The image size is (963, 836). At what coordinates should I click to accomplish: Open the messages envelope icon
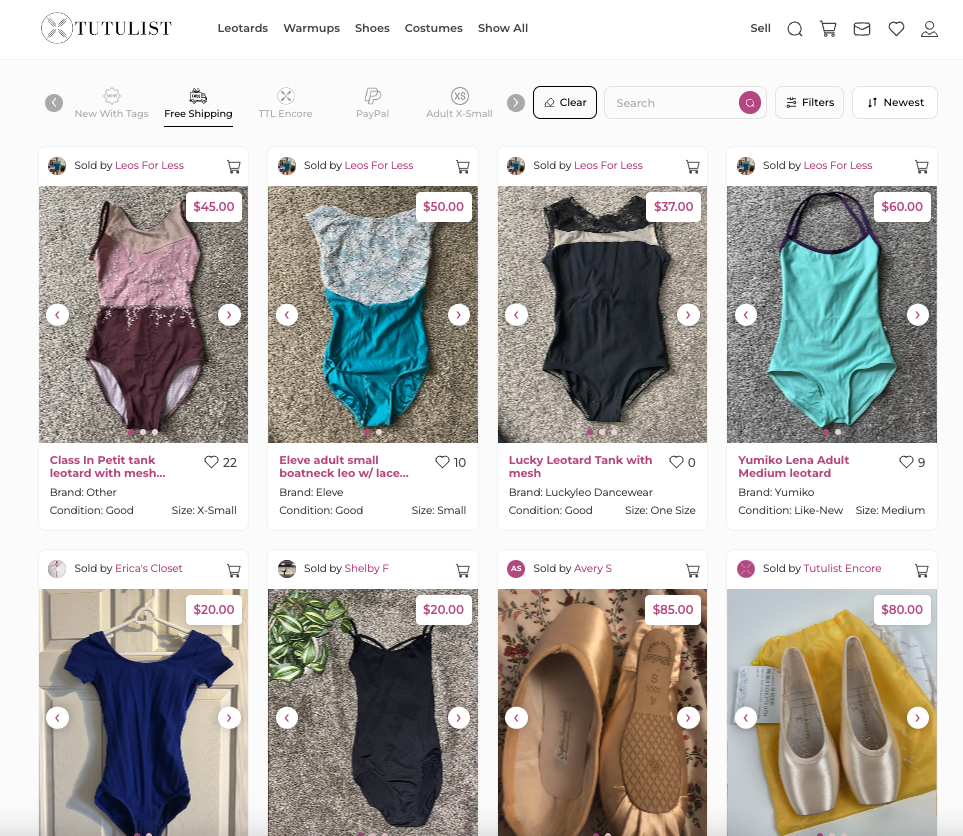862,29
